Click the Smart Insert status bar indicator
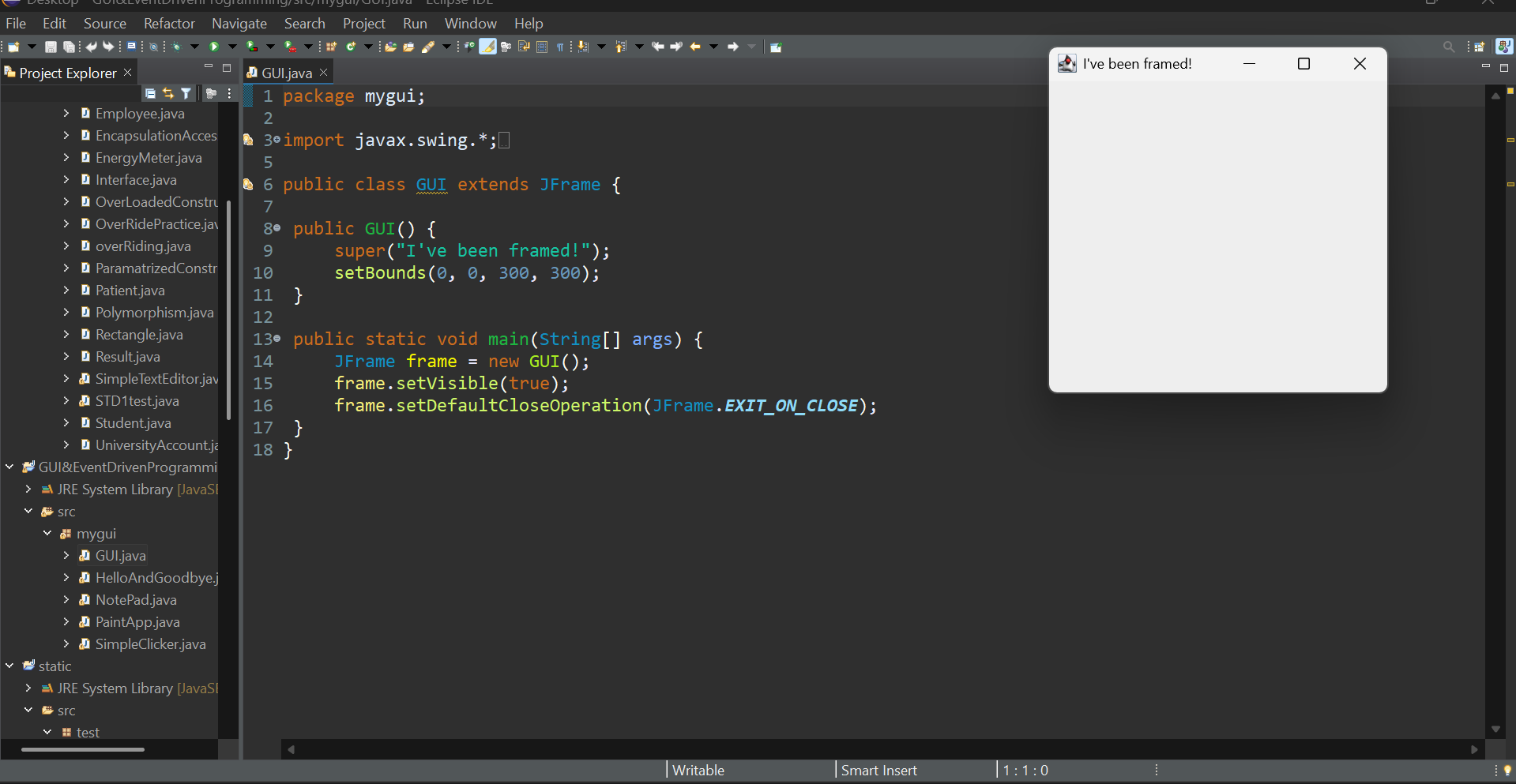The image size is (1516, 784). [x=878, y=770]
